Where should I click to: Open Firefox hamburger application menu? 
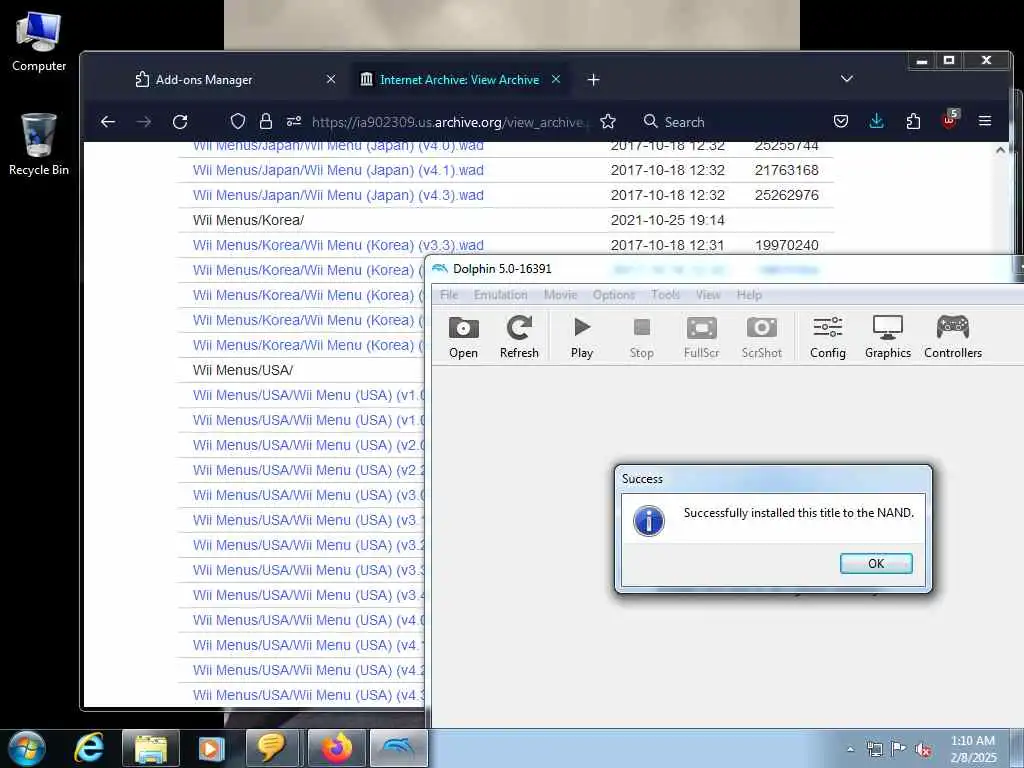(x=985, y=121)
